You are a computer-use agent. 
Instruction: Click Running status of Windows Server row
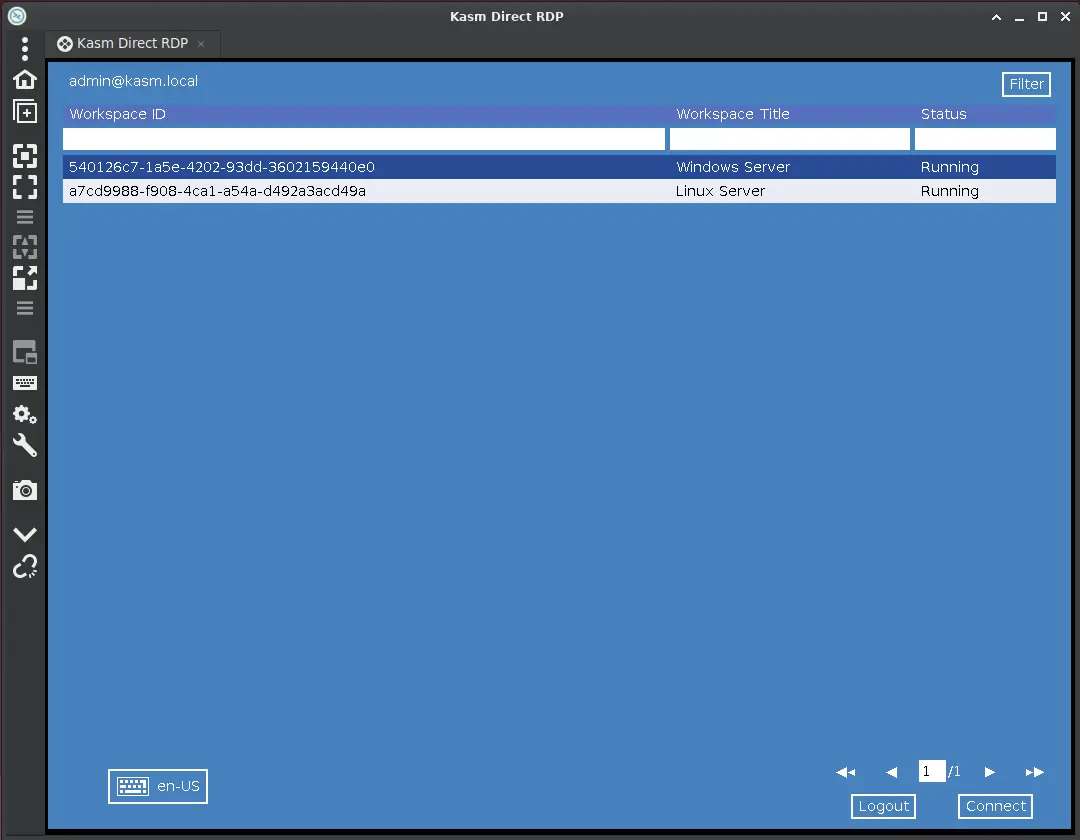point(950,167)
